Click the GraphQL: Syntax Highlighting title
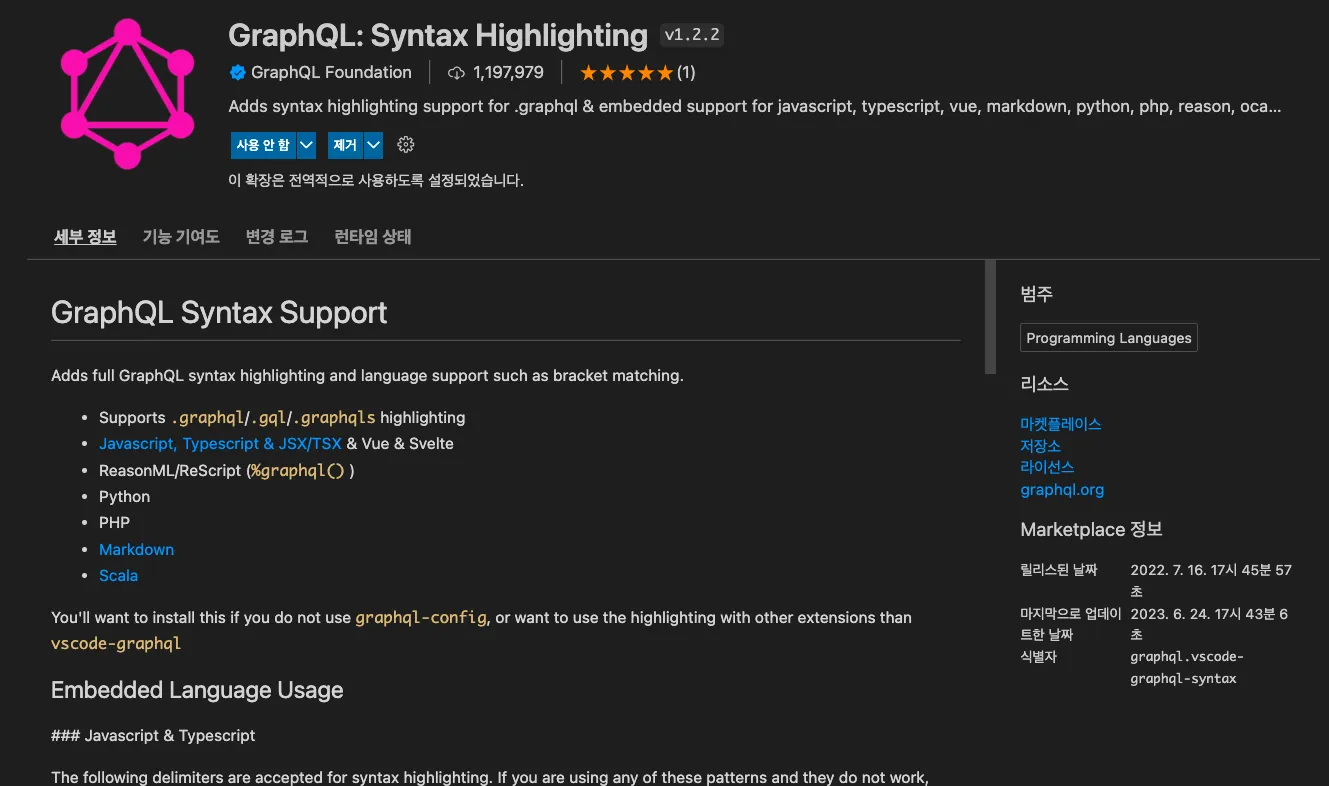Viewport: 1329px width, 786px height. point(438,36)
